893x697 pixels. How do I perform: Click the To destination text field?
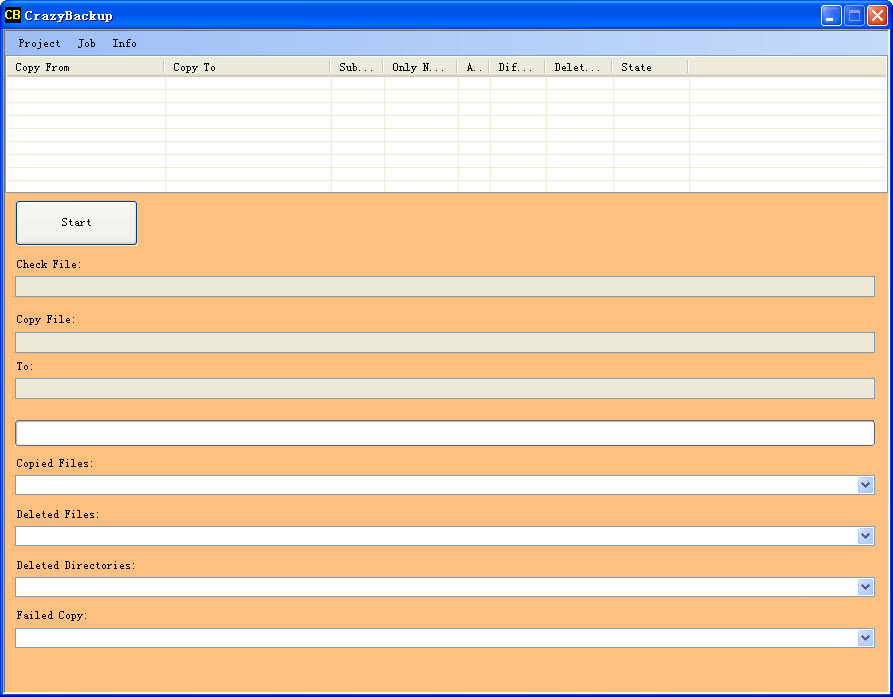[445, 389]
